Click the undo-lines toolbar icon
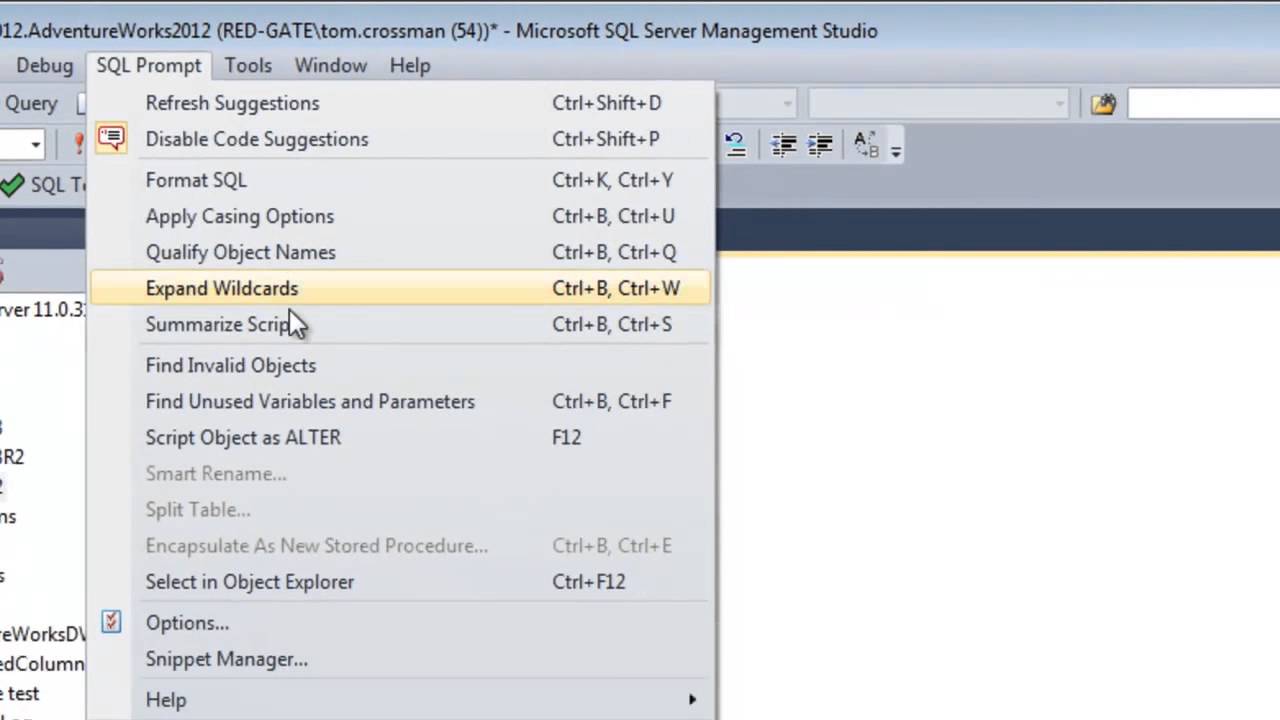This screenshot has height=720, width=1280. tap(735, 145)
